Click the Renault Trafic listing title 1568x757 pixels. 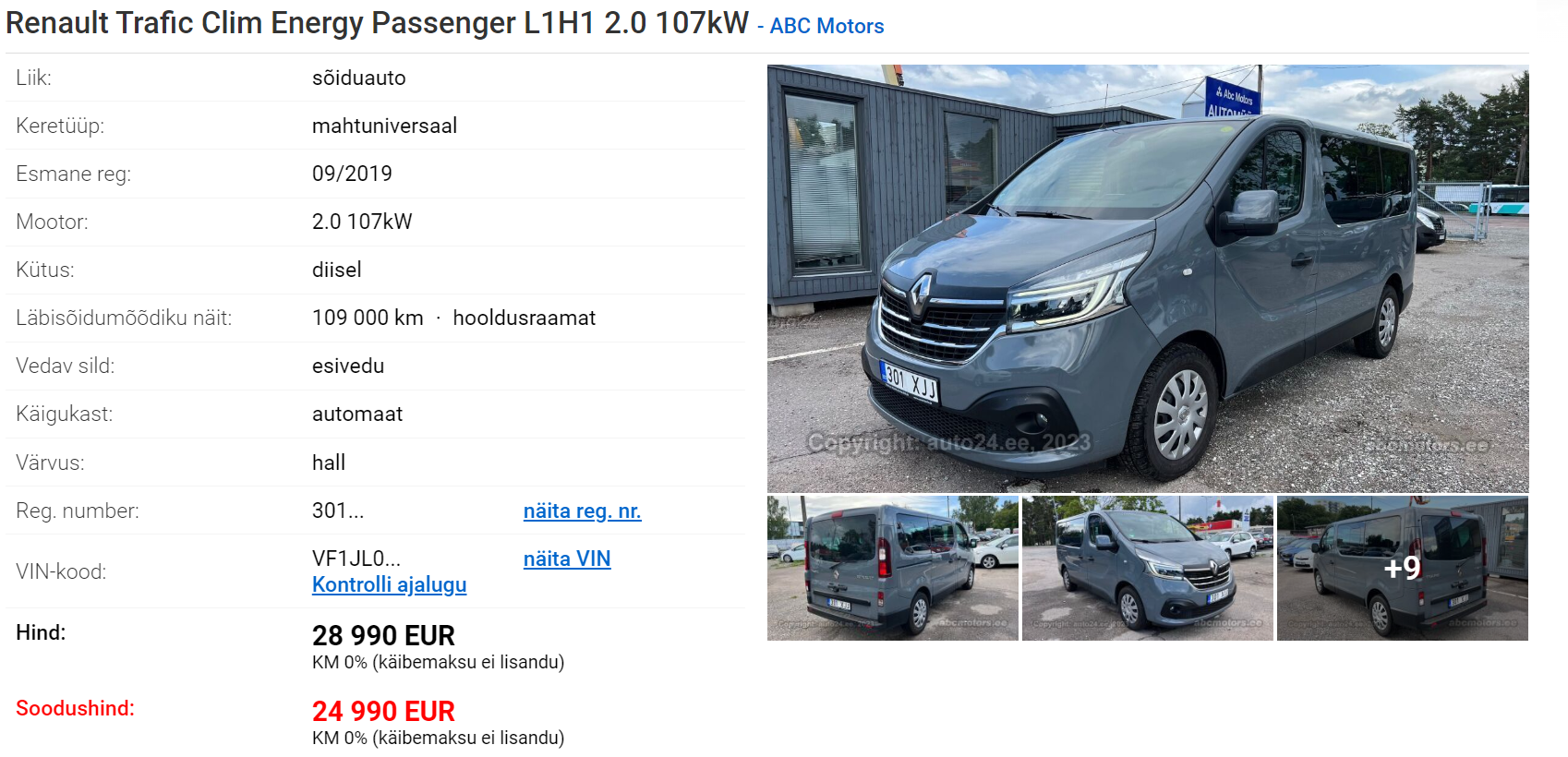[x=377, y=23]
